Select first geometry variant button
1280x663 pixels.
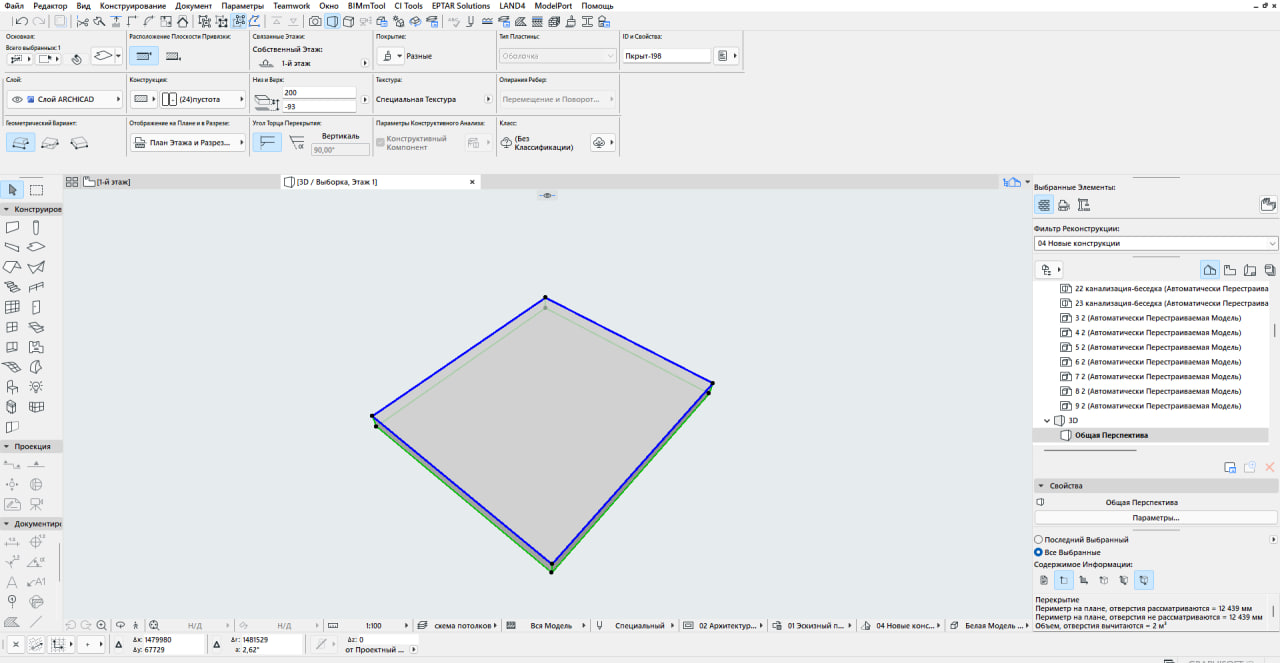(20, 142)
